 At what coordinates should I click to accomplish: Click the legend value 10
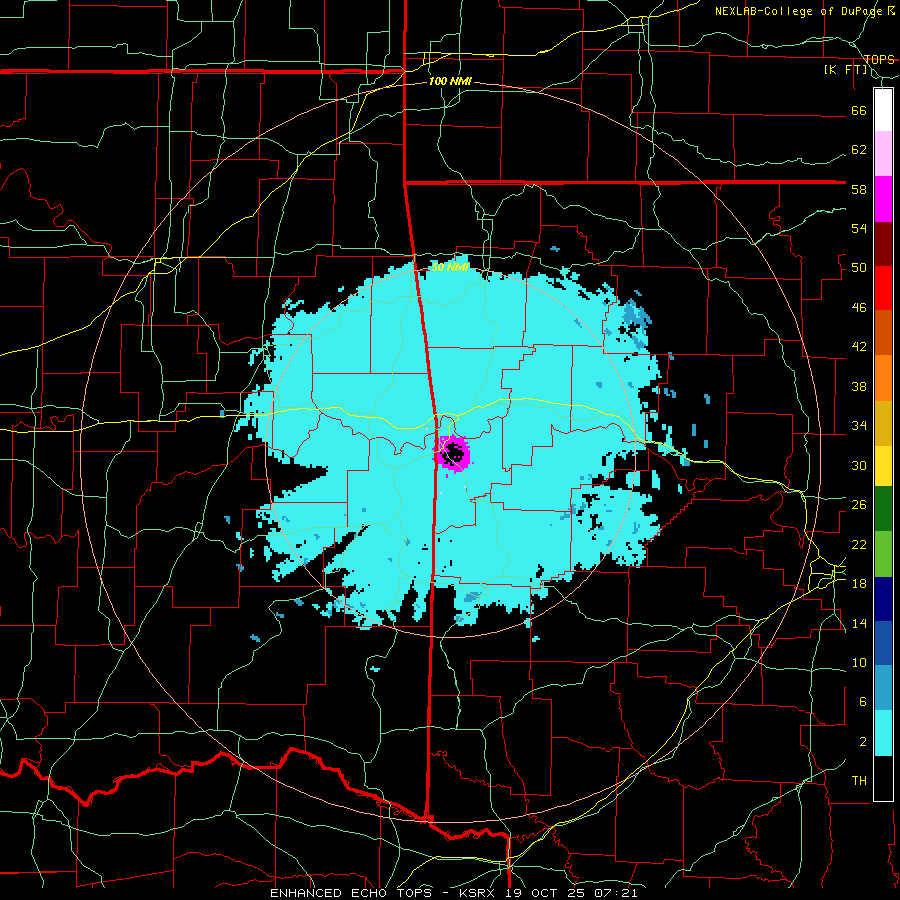coord(859,662)
